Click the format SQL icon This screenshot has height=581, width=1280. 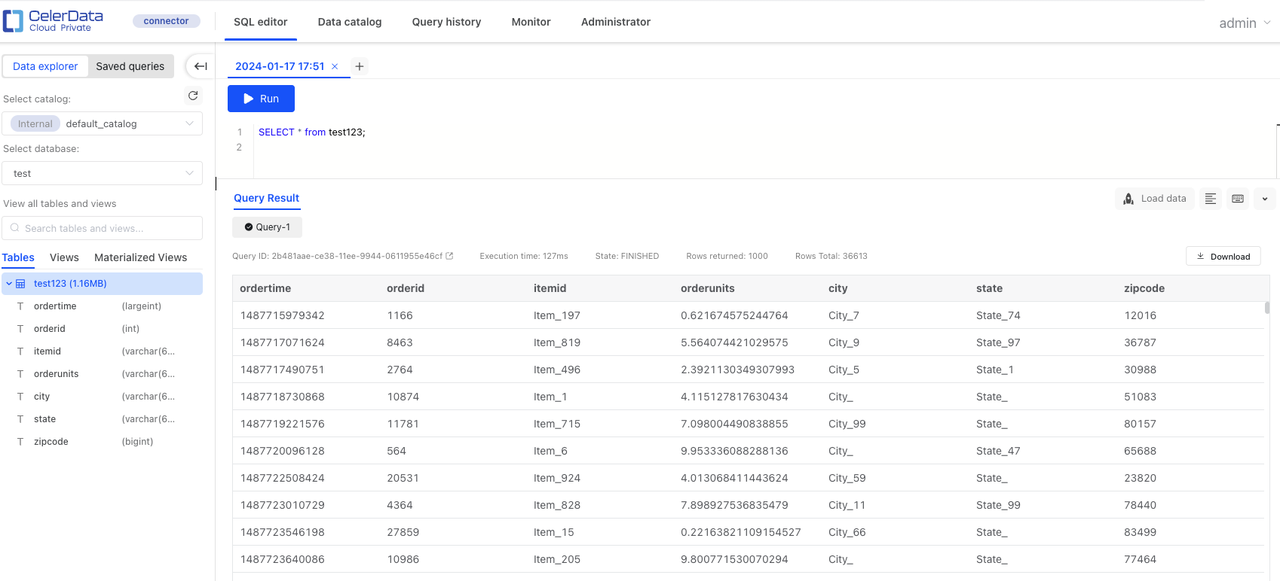(x=1210, y=199)
